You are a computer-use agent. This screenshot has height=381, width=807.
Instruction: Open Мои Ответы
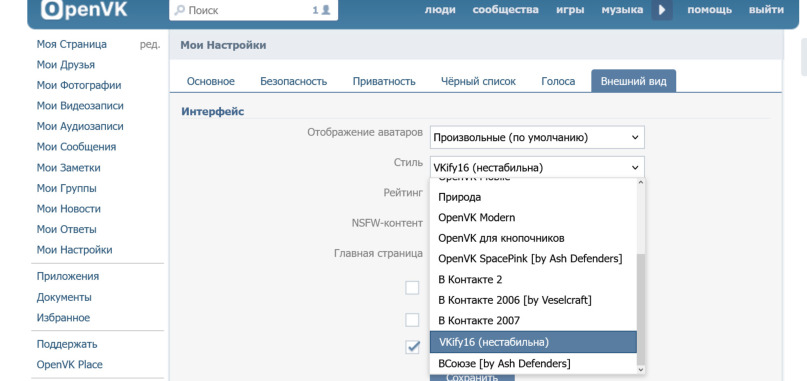[66, 230]
